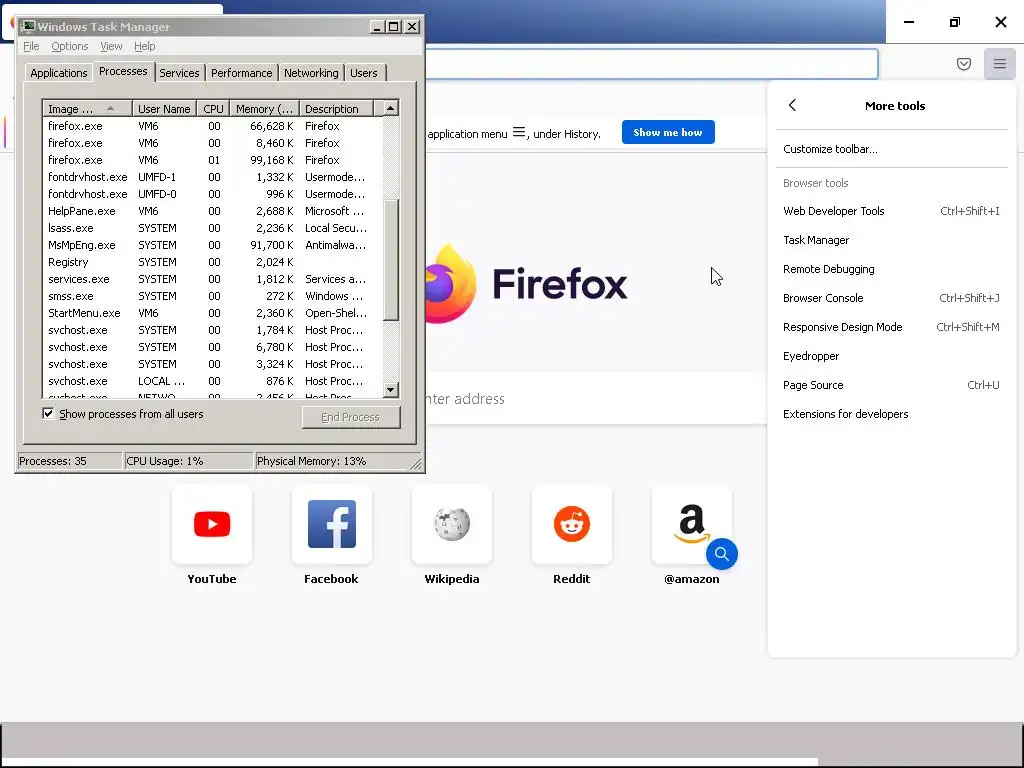Open the View menu in Task Manager
1024x768 pixels.
111,46
